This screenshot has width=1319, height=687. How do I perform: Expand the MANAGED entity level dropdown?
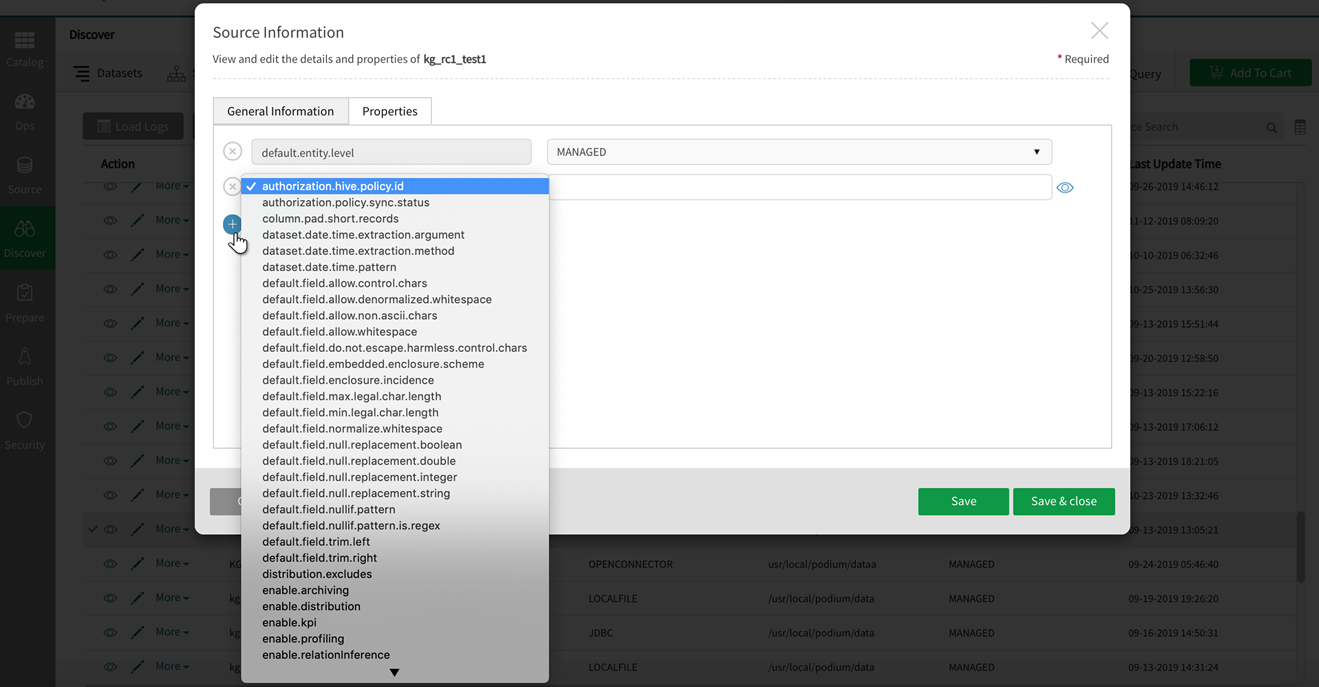798,152
